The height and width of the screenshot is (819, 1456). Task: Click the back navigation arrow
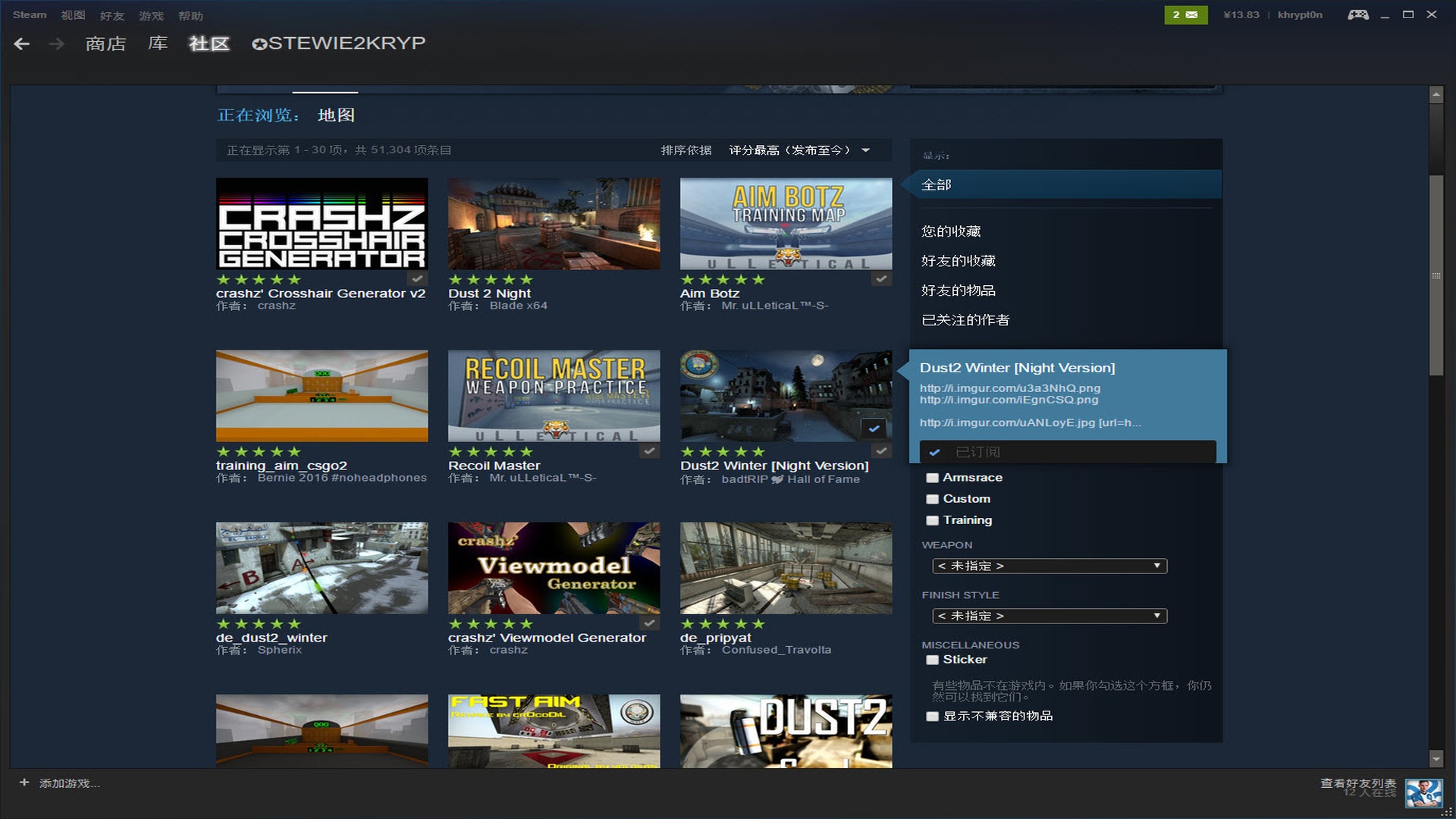(x=22, y=44)
